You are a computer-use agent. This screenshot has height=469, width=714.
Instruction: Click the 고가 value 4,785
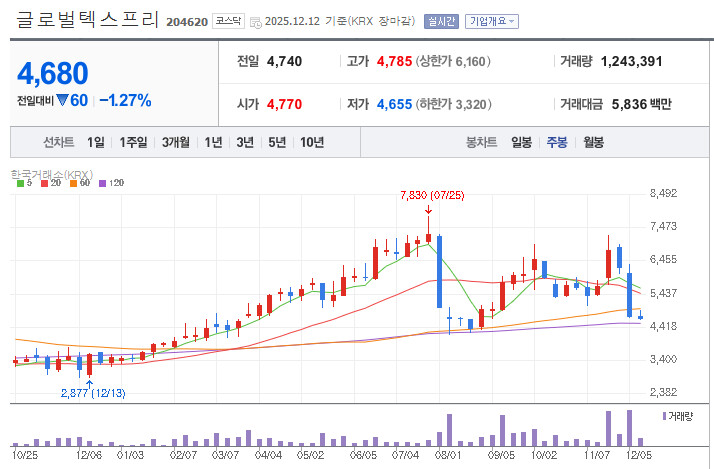tap(394, 61)
